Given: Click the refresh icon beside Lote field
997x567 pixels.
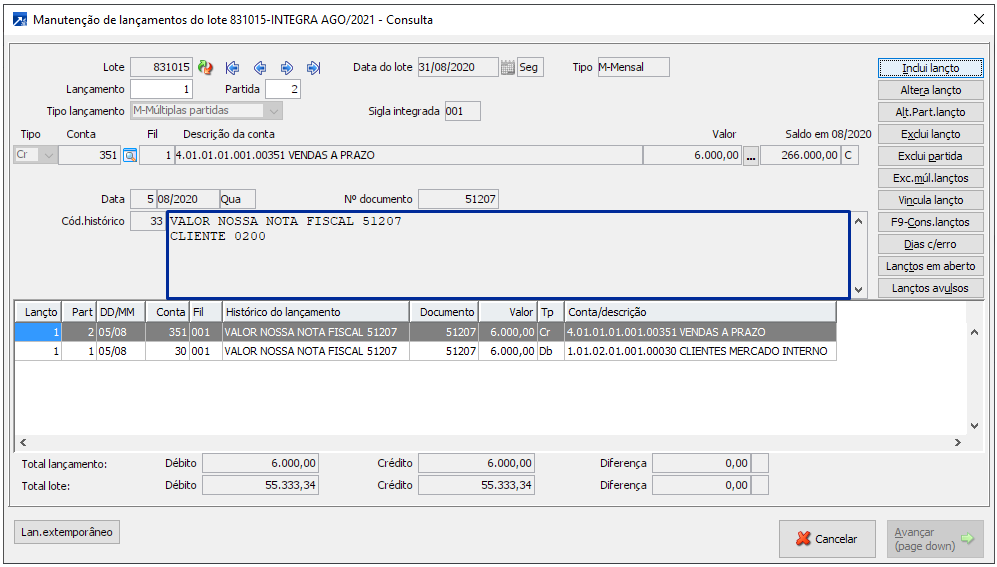Looking at the screenshot, I should click(x=205, y=68).
